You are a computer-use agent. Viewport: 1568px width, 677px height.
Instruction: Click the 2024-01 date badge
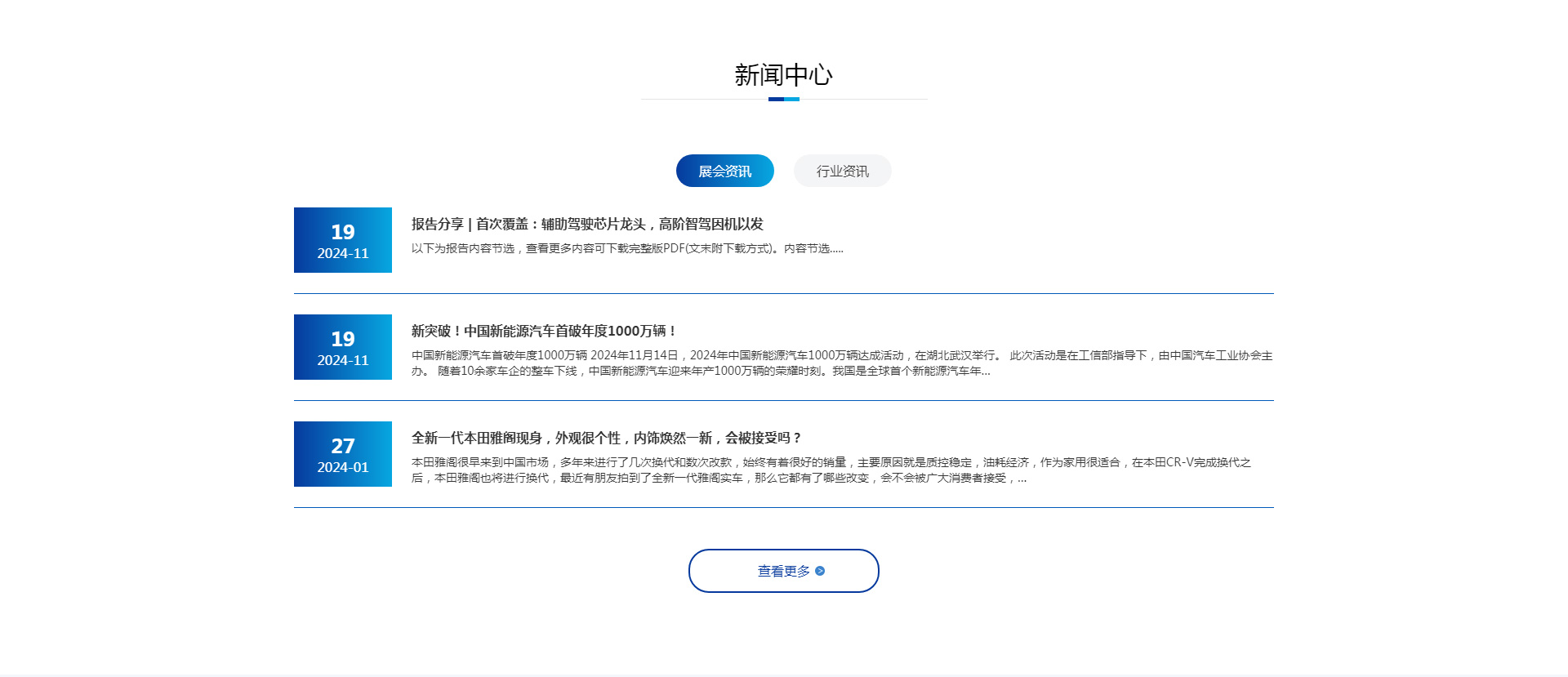point(343,454)
